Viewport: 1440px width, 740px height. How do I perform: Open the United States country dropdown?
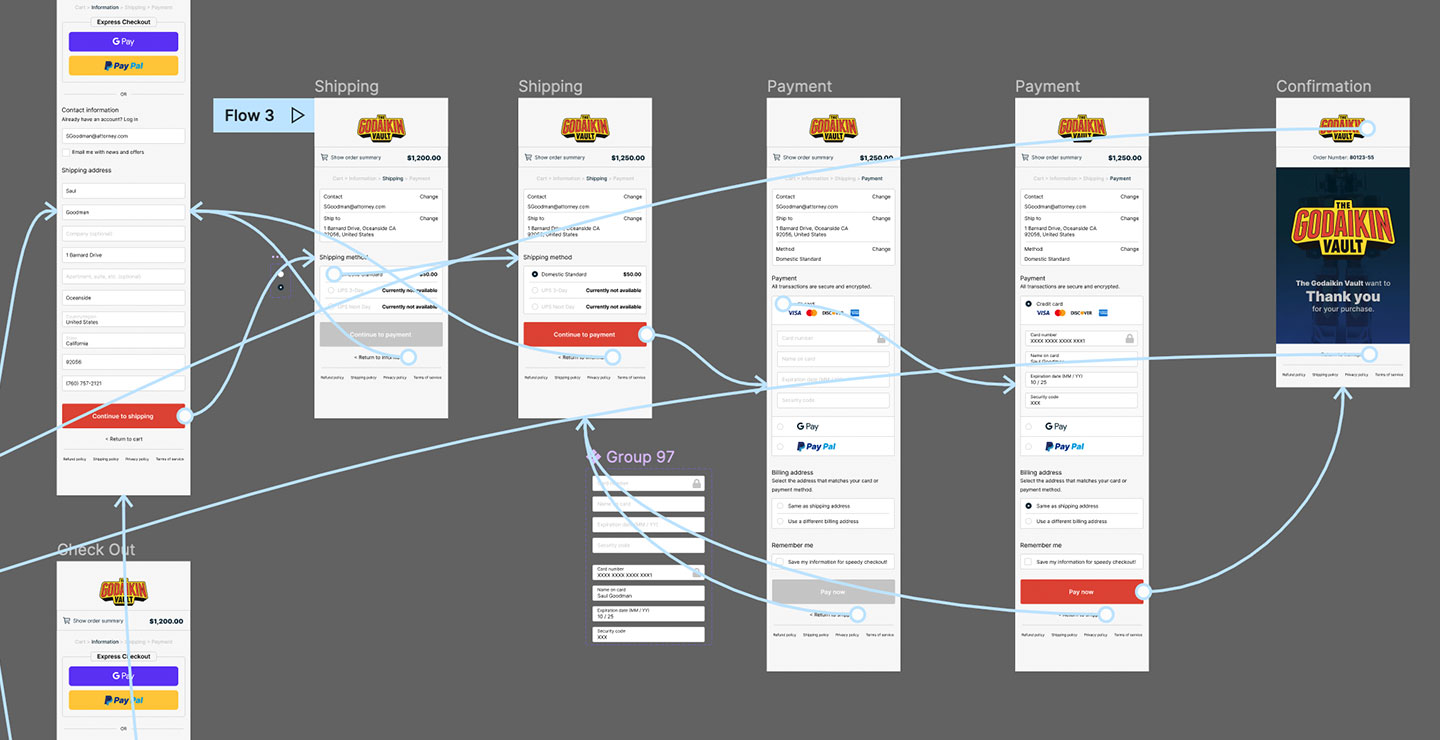click(x=123, y=320)
